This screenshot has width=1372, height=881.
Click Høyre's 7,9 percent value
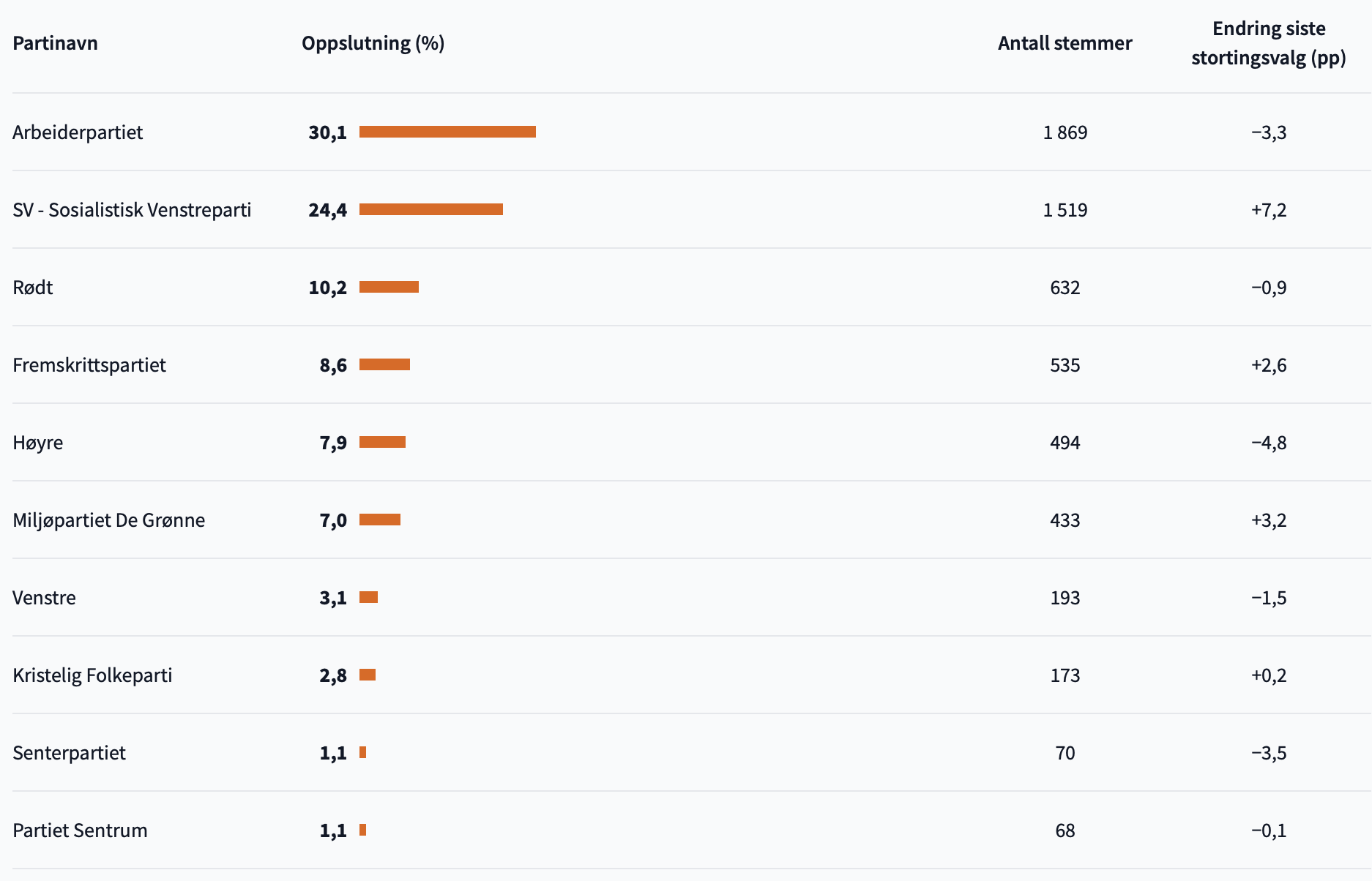coord(333,443)
